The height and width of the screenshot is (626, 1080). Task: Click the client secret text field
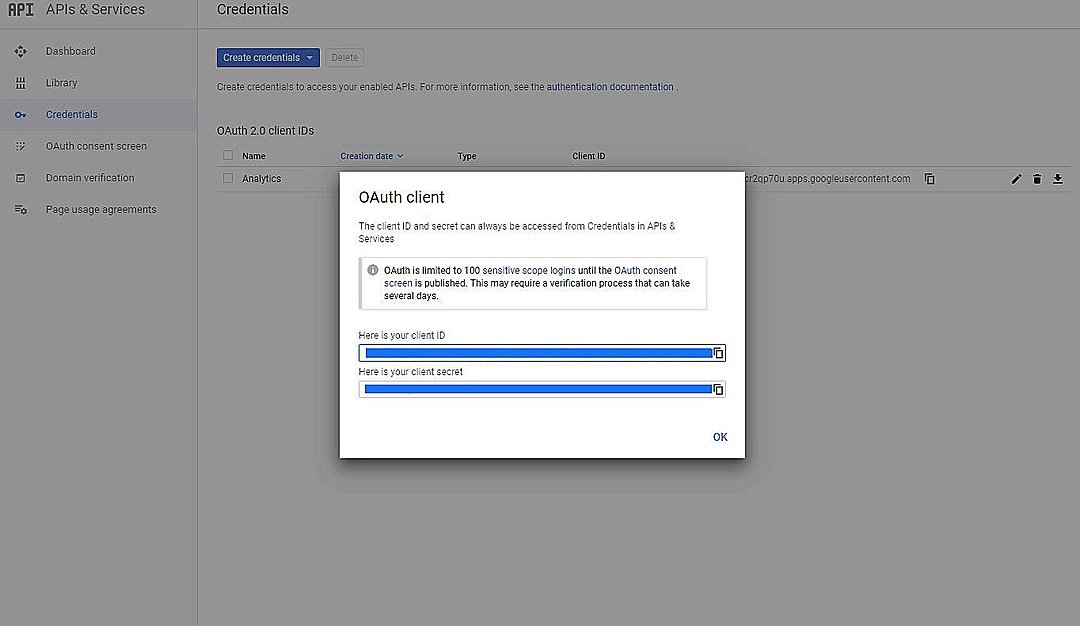536,389
